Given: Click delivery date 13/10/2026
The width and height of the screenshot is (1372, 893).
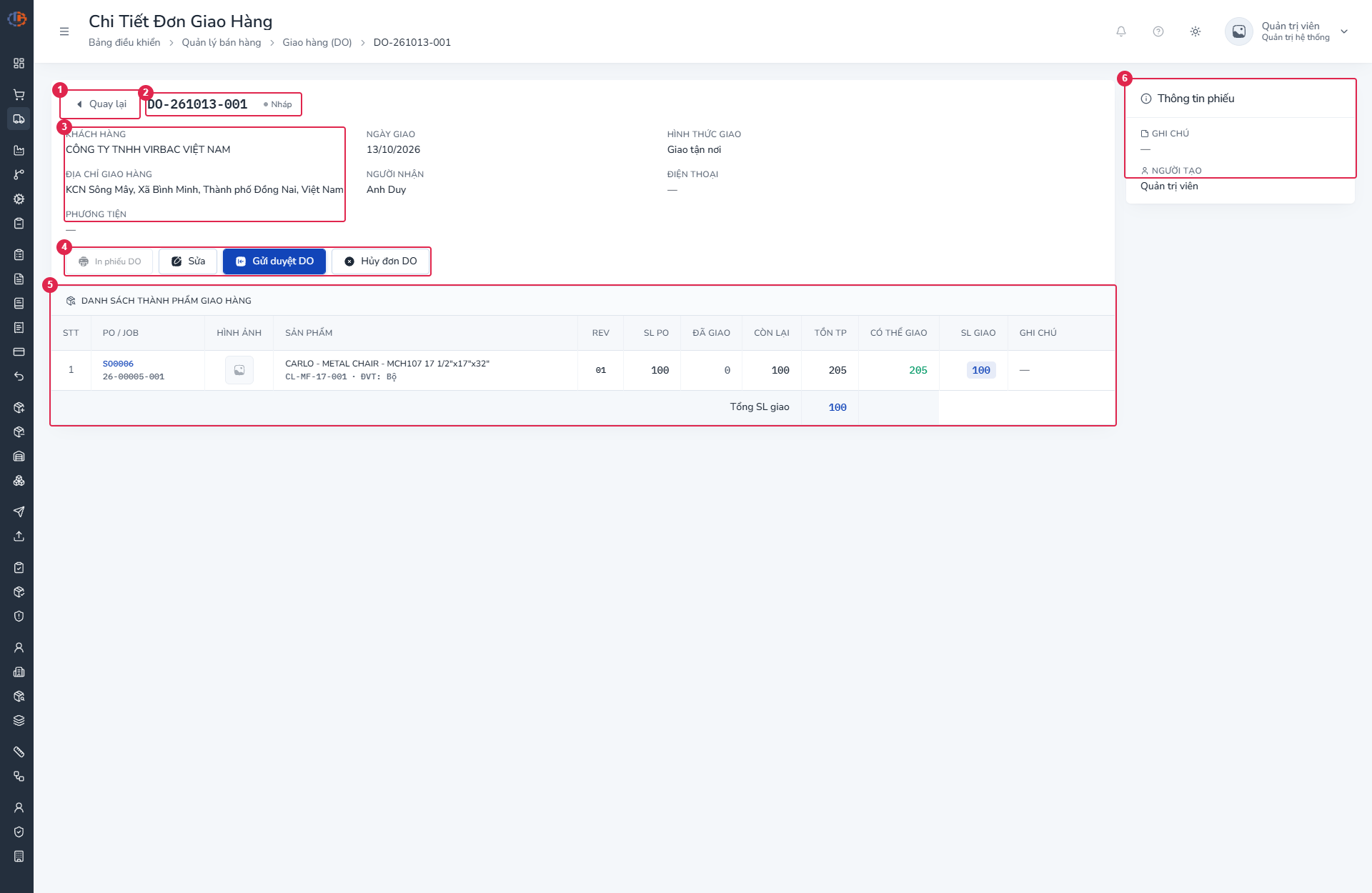Looking at the screenshot, I should pos(393,150).
